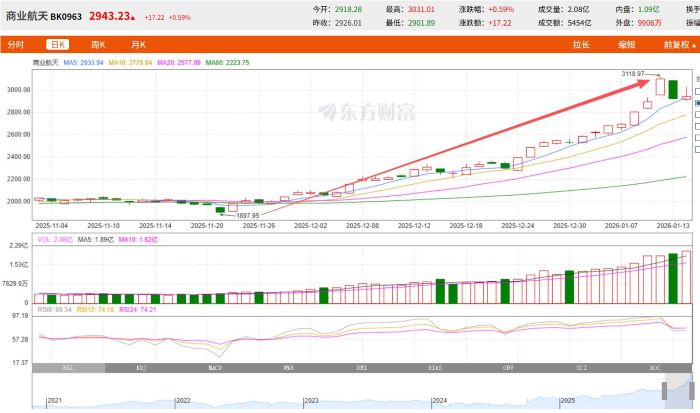The image size is (700, 413).
Task: Switch to the ROC indicator tab
Action: click(655, 368)
